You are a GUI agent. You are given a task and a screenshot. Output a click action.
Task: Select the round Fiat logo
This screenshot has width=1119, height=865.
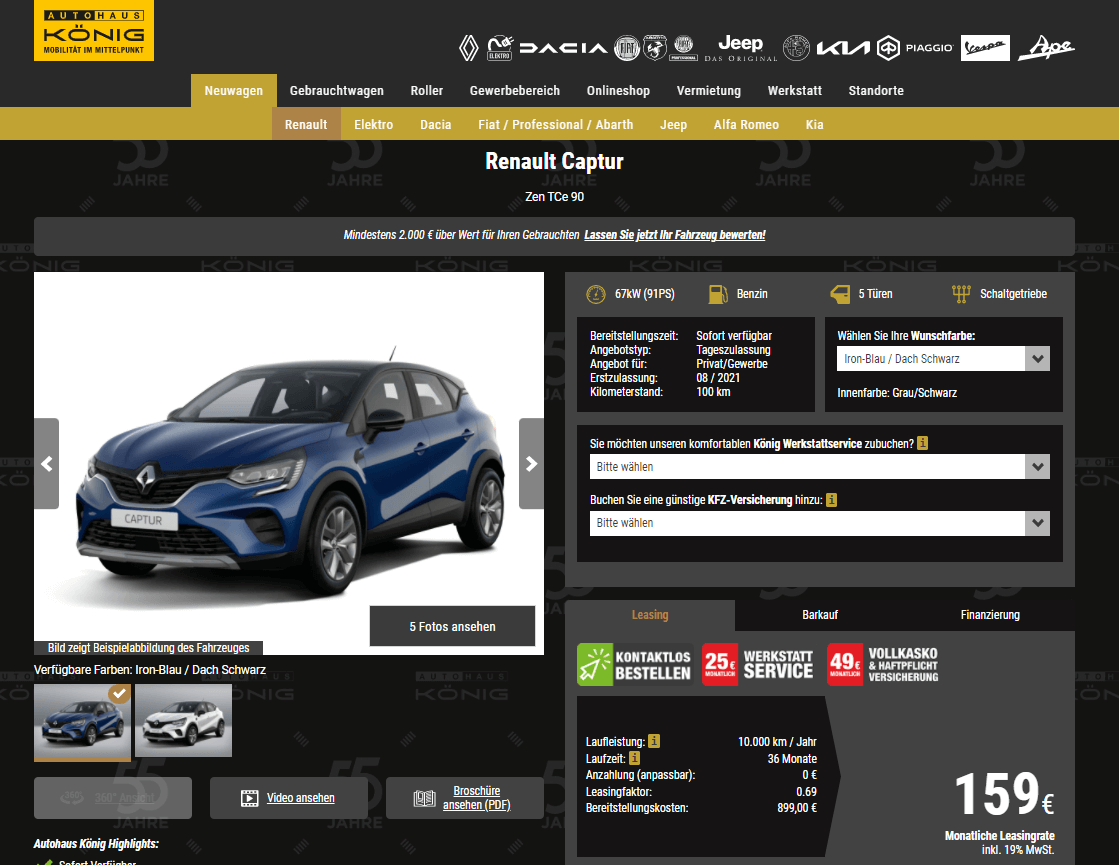click(x=627, y=48)
